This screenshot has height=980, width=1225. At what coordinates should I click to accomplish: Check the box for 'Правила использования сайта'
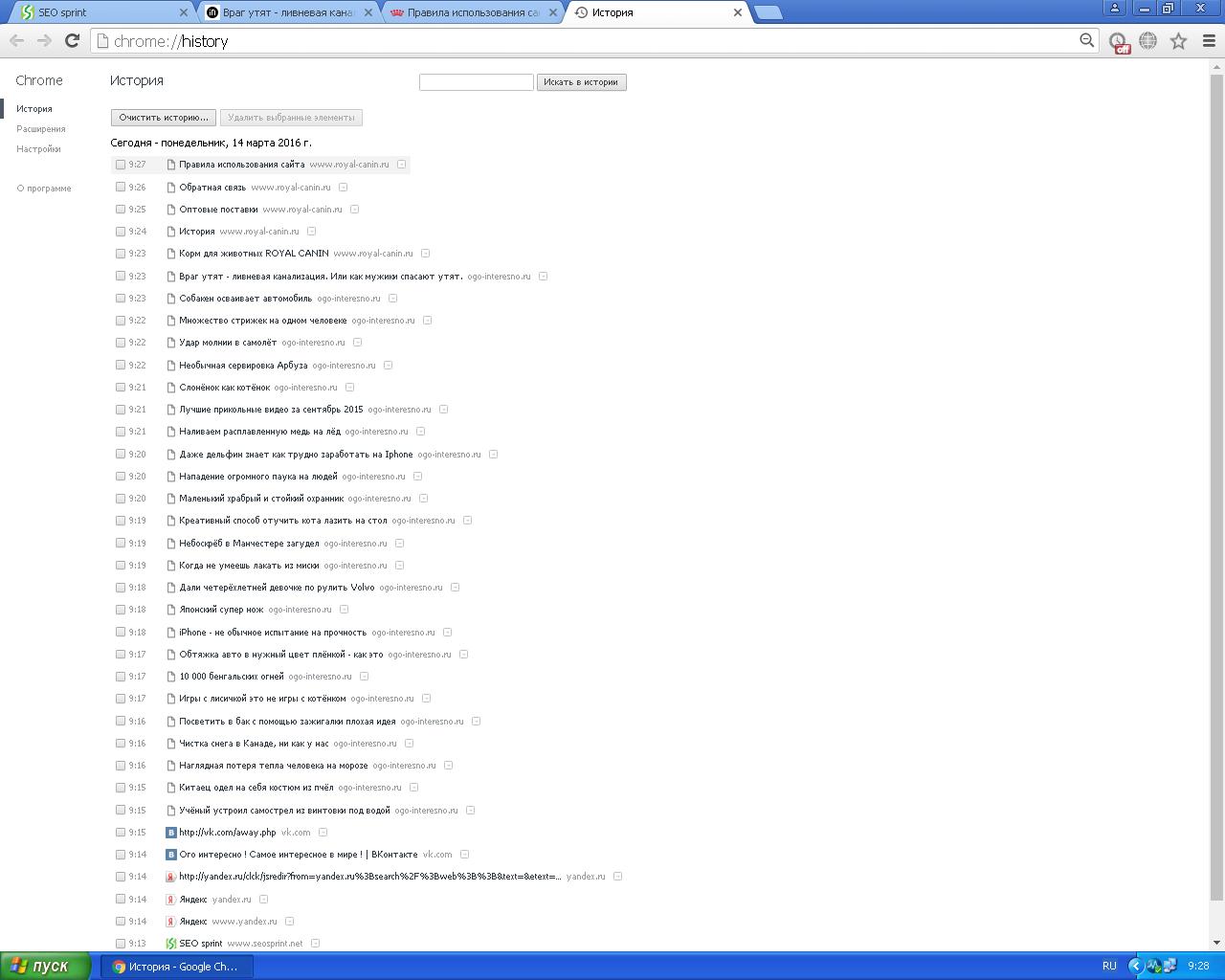click(x=121, y=165)
